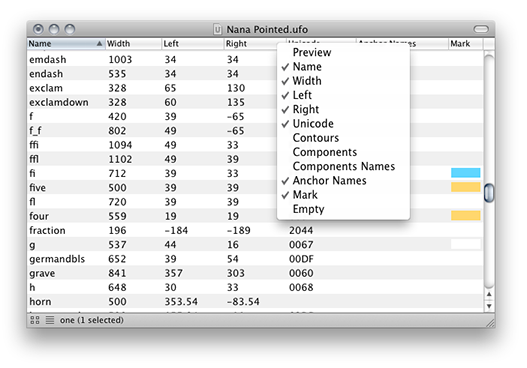Click the UFO document icon in title bar
The image size is (527, 368).
pyautogui.click(x=218, y=30)
